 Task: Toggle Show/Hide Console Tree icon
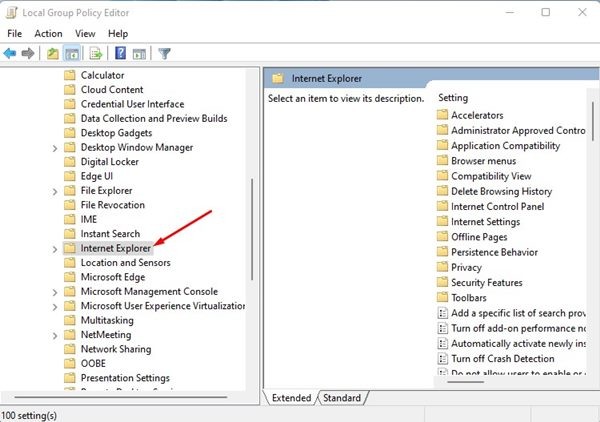coord(72,54)
